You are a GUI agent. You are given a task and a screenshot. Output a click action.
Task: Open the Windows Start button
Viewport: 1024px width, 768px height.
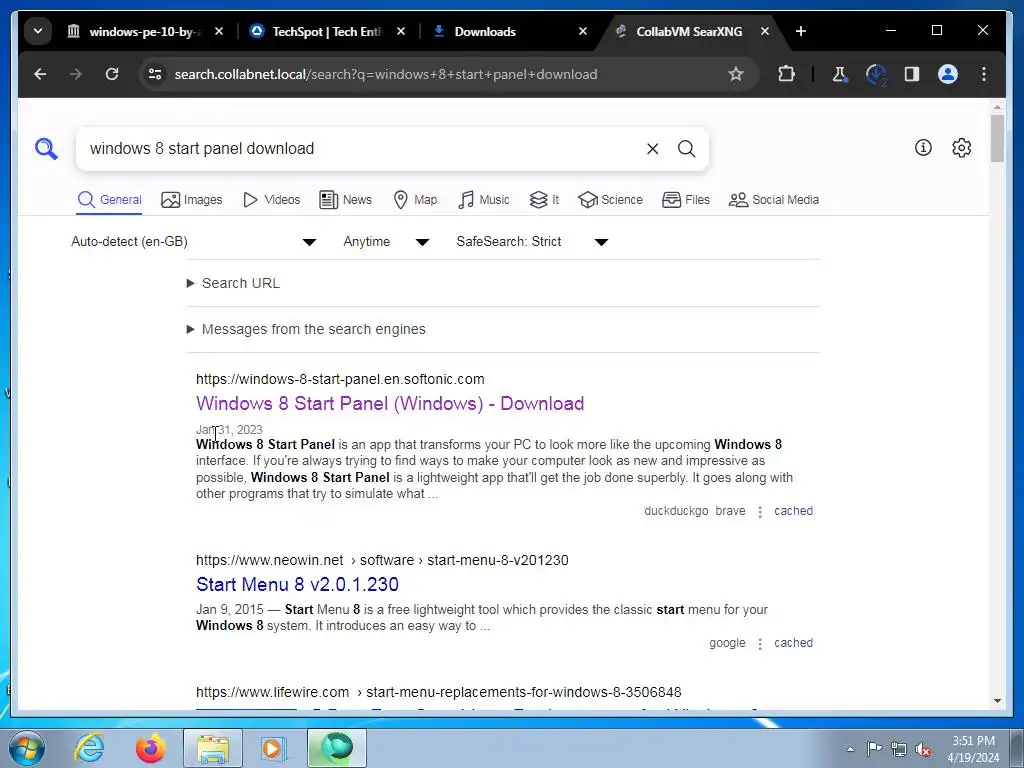(27, 748)
